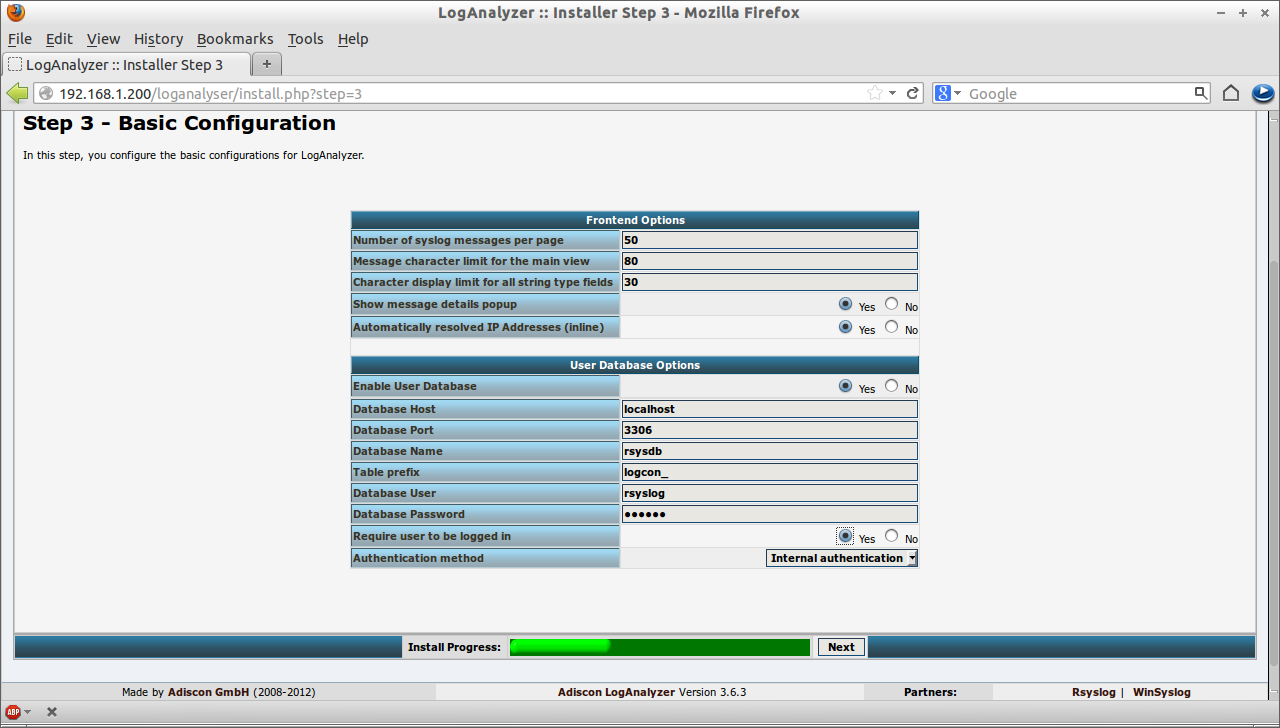Click the Step 3 - Basic Configuration heading
1280x728 pixels.
pyautogui.click(x=180, y=124)
